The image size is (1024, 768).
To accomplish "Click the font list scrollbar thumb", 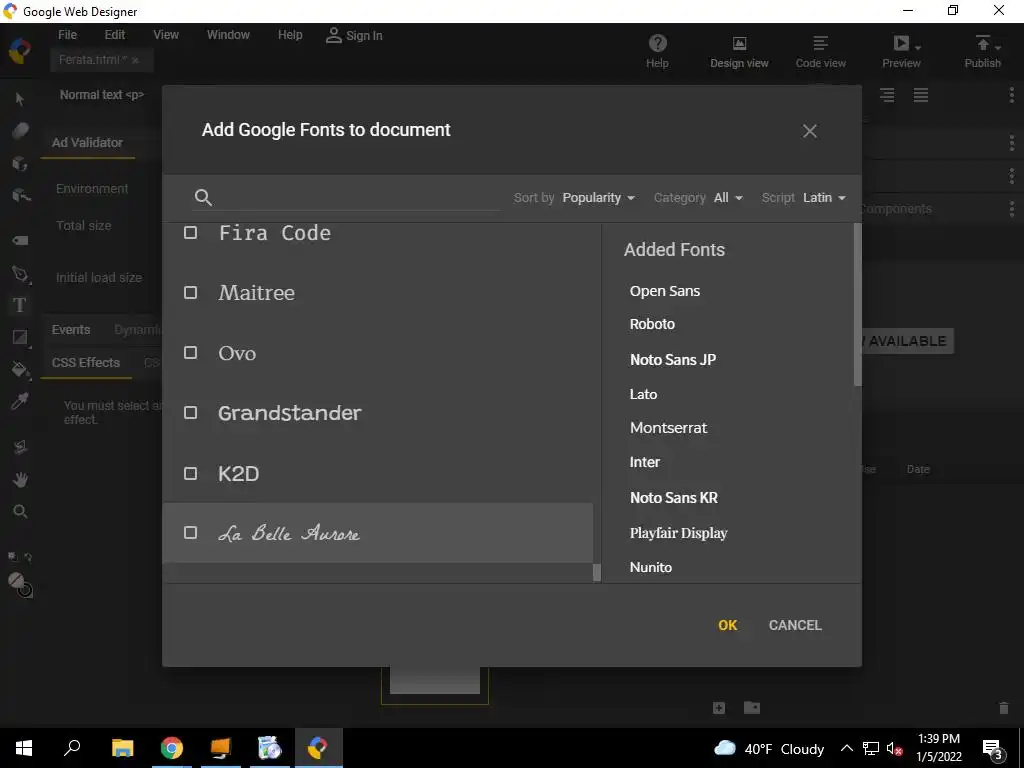I will (x=596, y=572).
